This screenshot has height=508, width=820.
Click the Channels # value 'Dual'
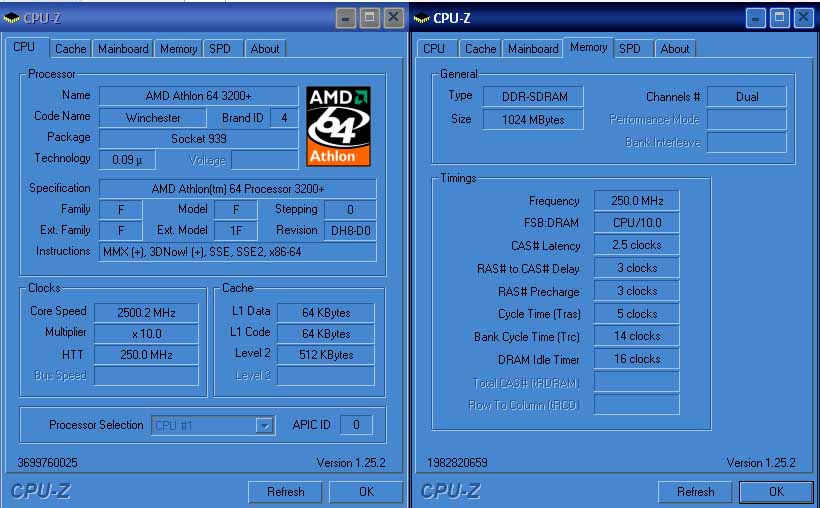[747, 97]
